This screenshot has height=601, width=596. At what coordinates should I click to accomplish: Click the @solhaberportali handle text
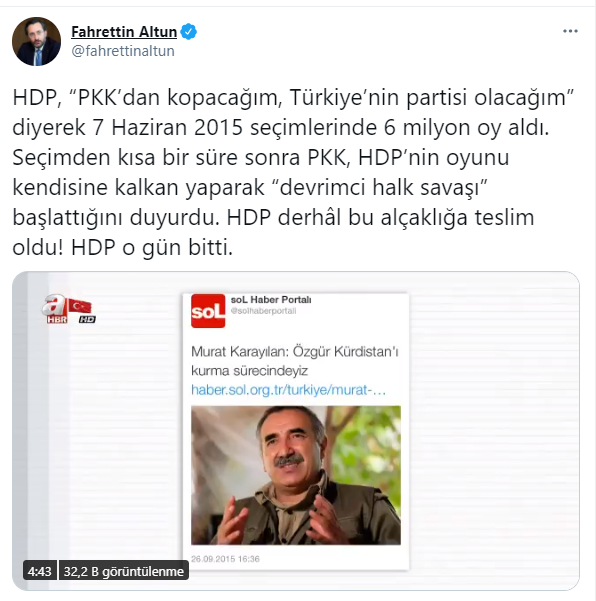263,311
